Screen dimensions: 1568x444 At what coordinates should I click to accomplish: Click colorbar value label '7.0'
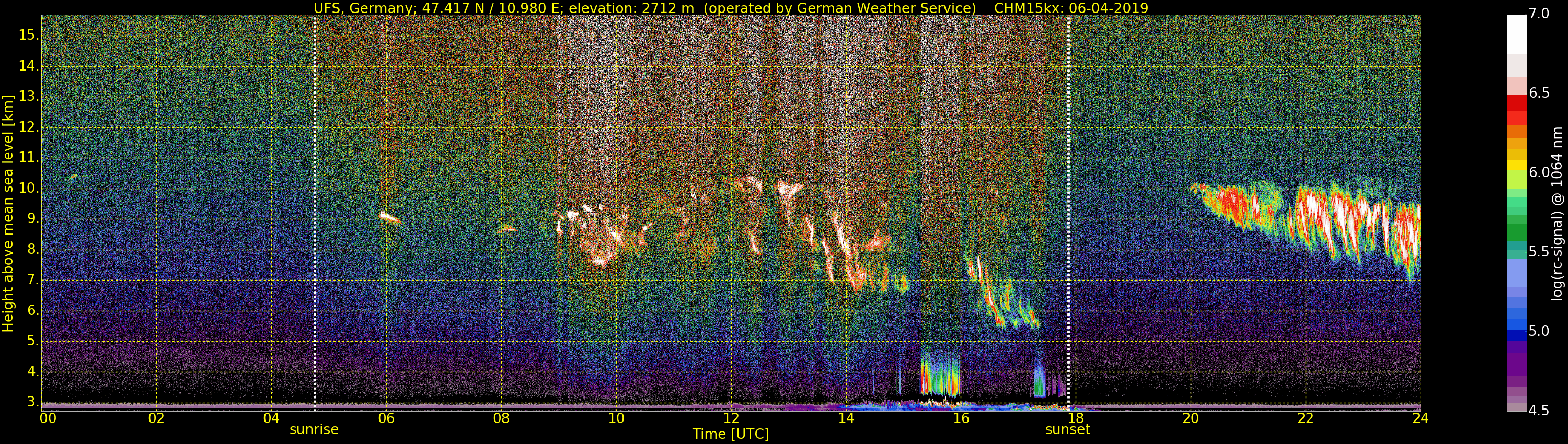[x=1539, y=14]
